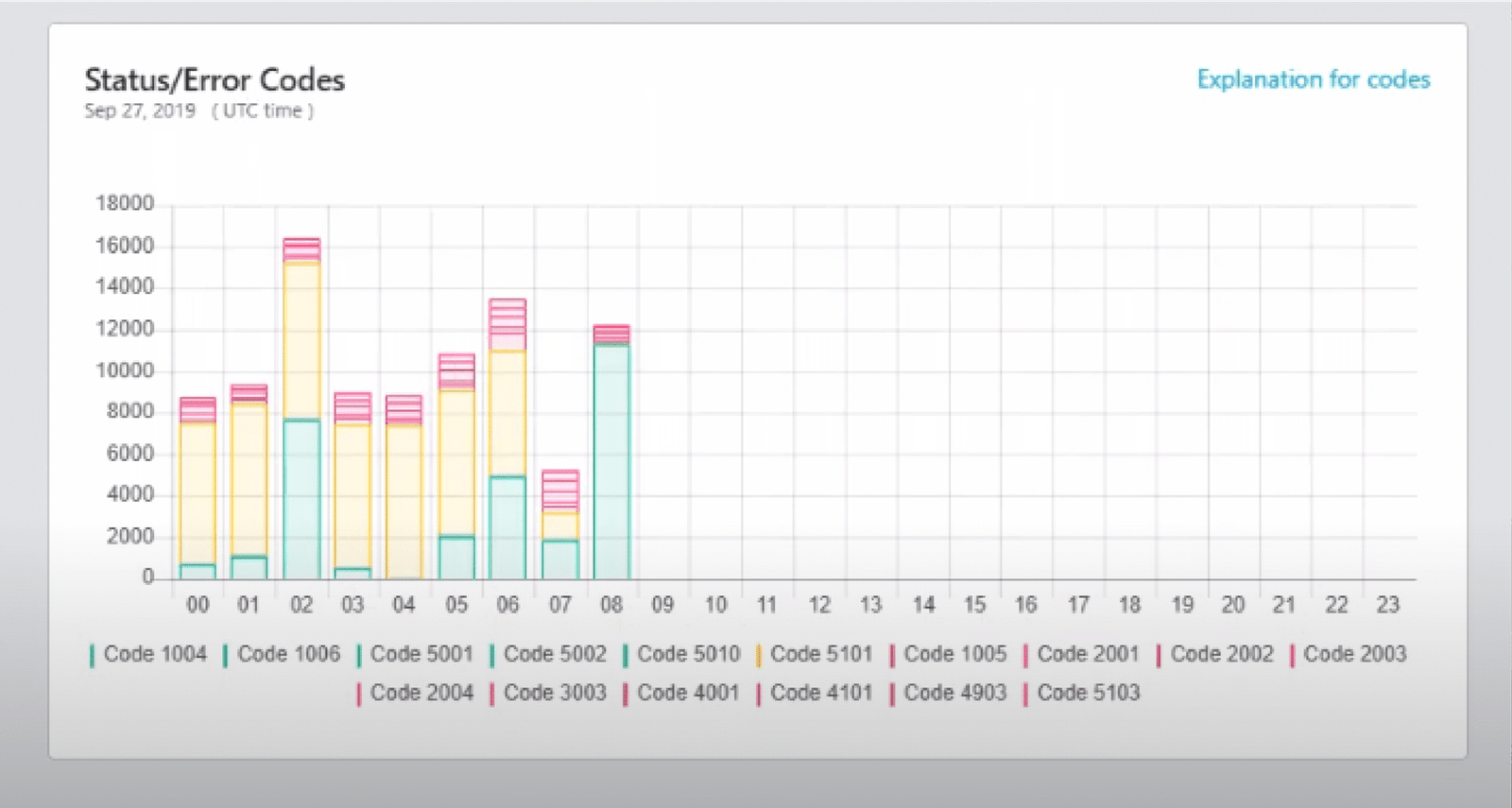Open the Explanation for codes link
1512x808 pixels.
1313,79
